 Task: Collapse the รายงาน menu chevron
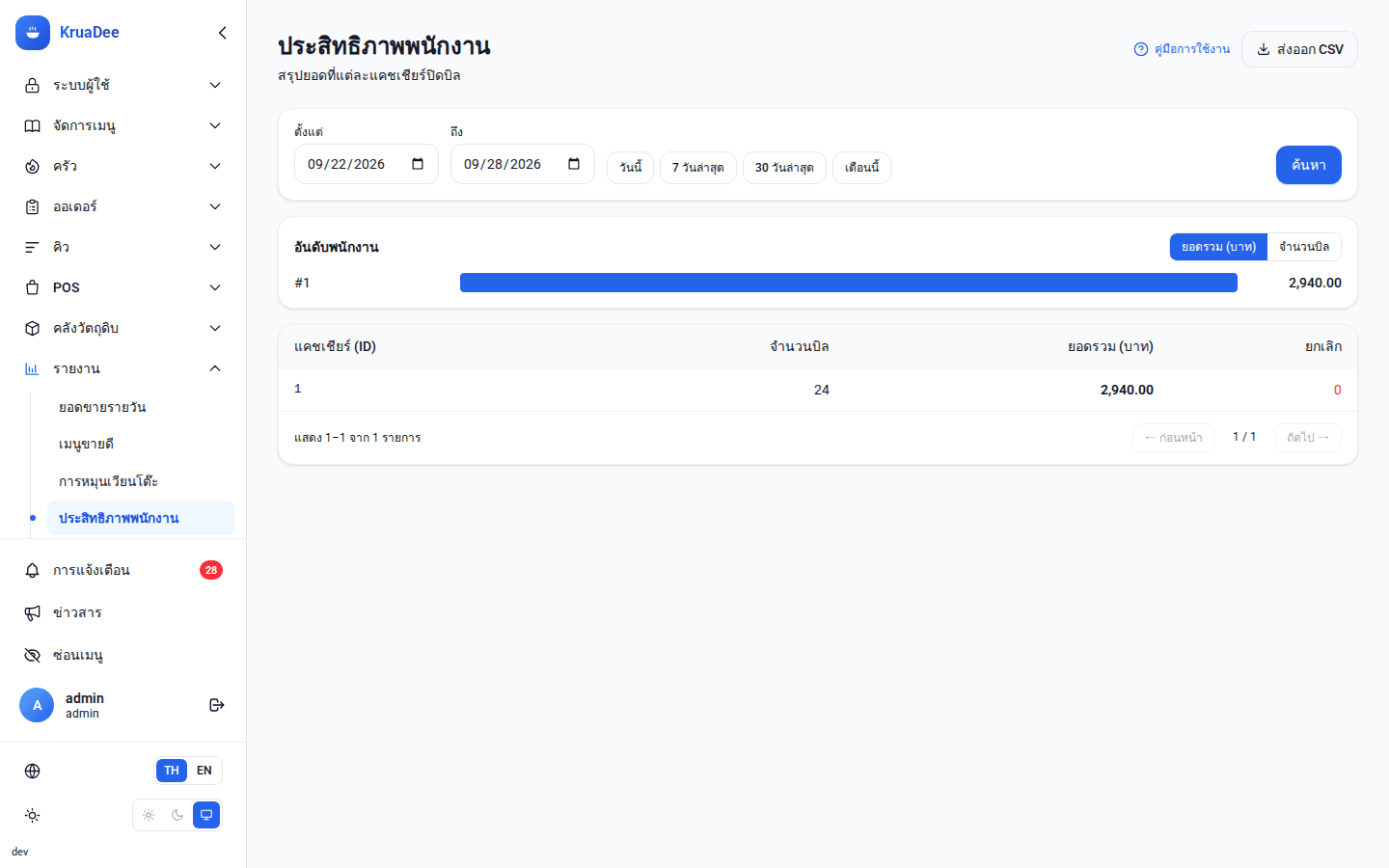tap(215, 368)
